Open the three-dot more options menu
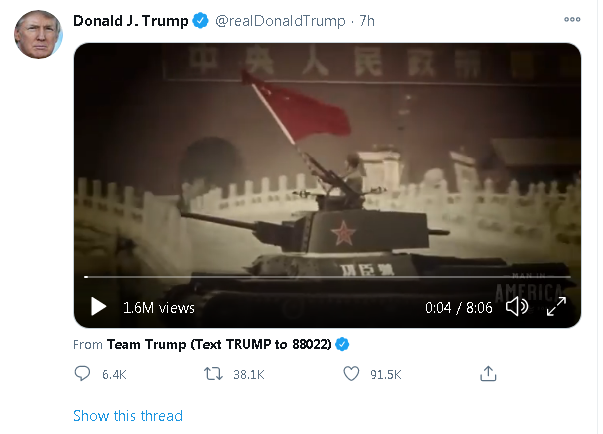 coord(572,19)
